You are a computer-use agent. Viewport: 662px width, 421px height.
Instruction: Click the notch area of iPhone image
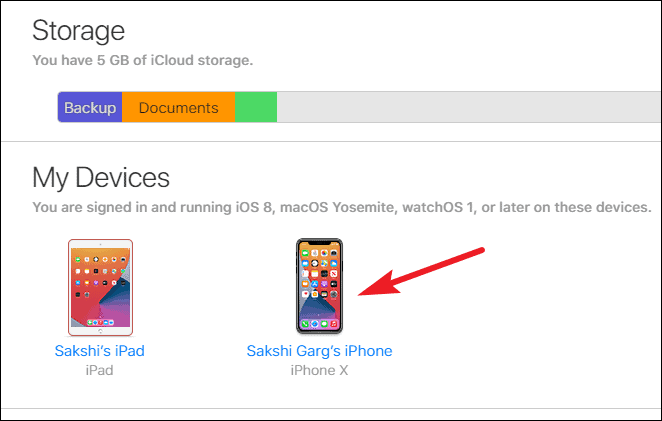click(x=319, y=243)
